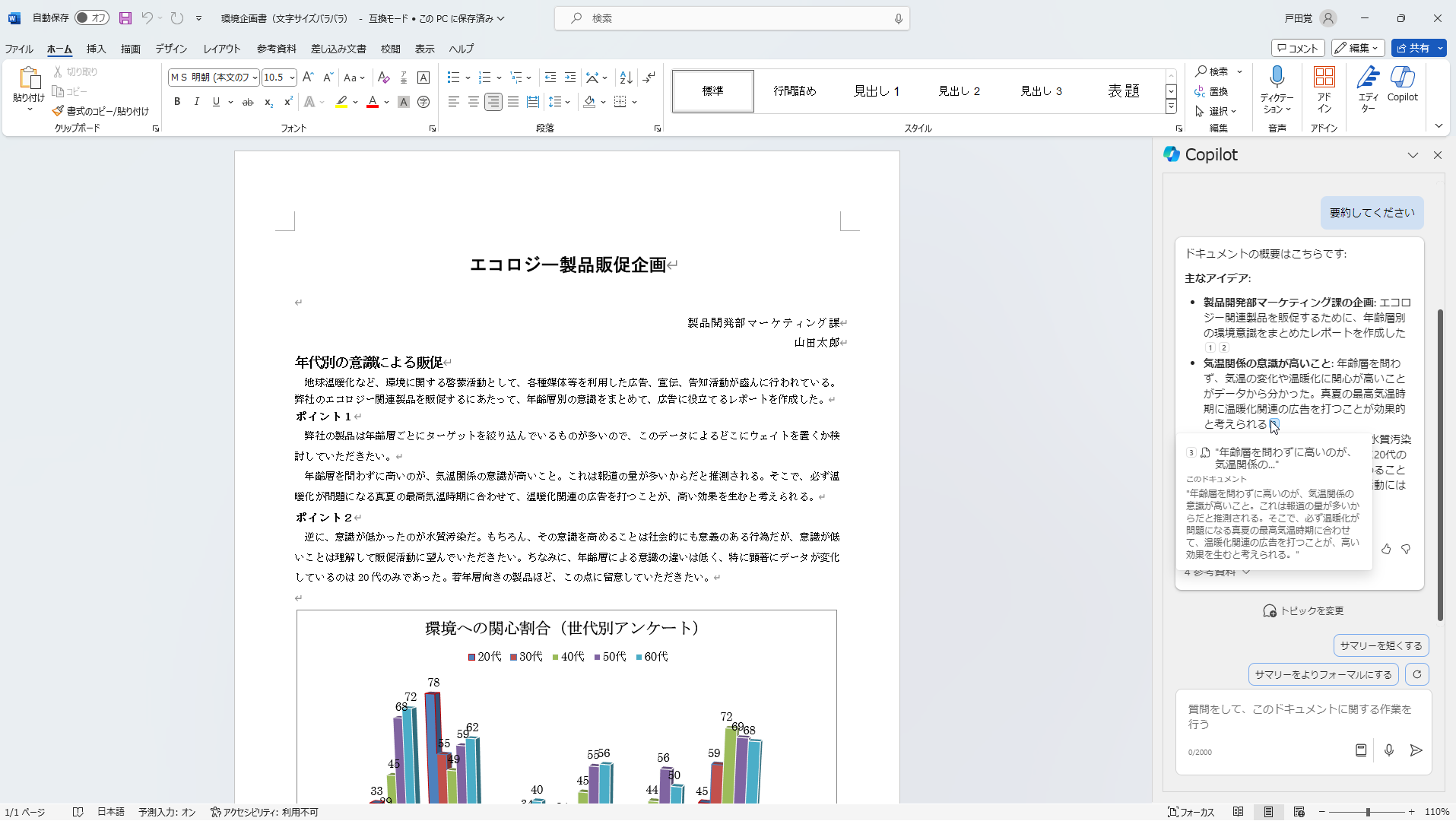Click トピックを変更 button

[x=1303, y=610]
